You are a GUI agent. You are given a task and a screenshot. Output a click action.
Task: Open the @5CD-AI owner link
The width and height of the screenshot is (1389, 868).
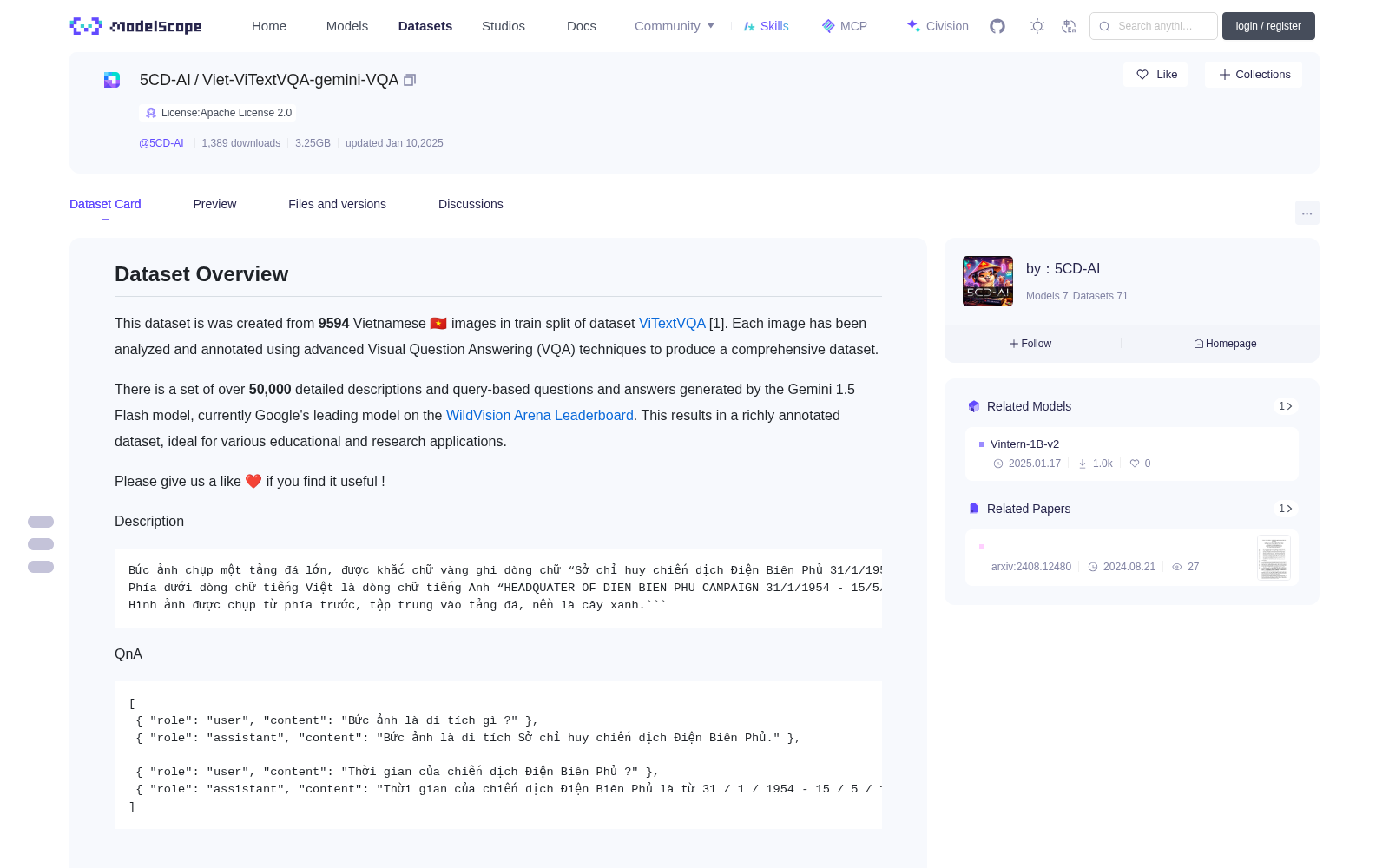pyautogui.click(x=161, y=143)
